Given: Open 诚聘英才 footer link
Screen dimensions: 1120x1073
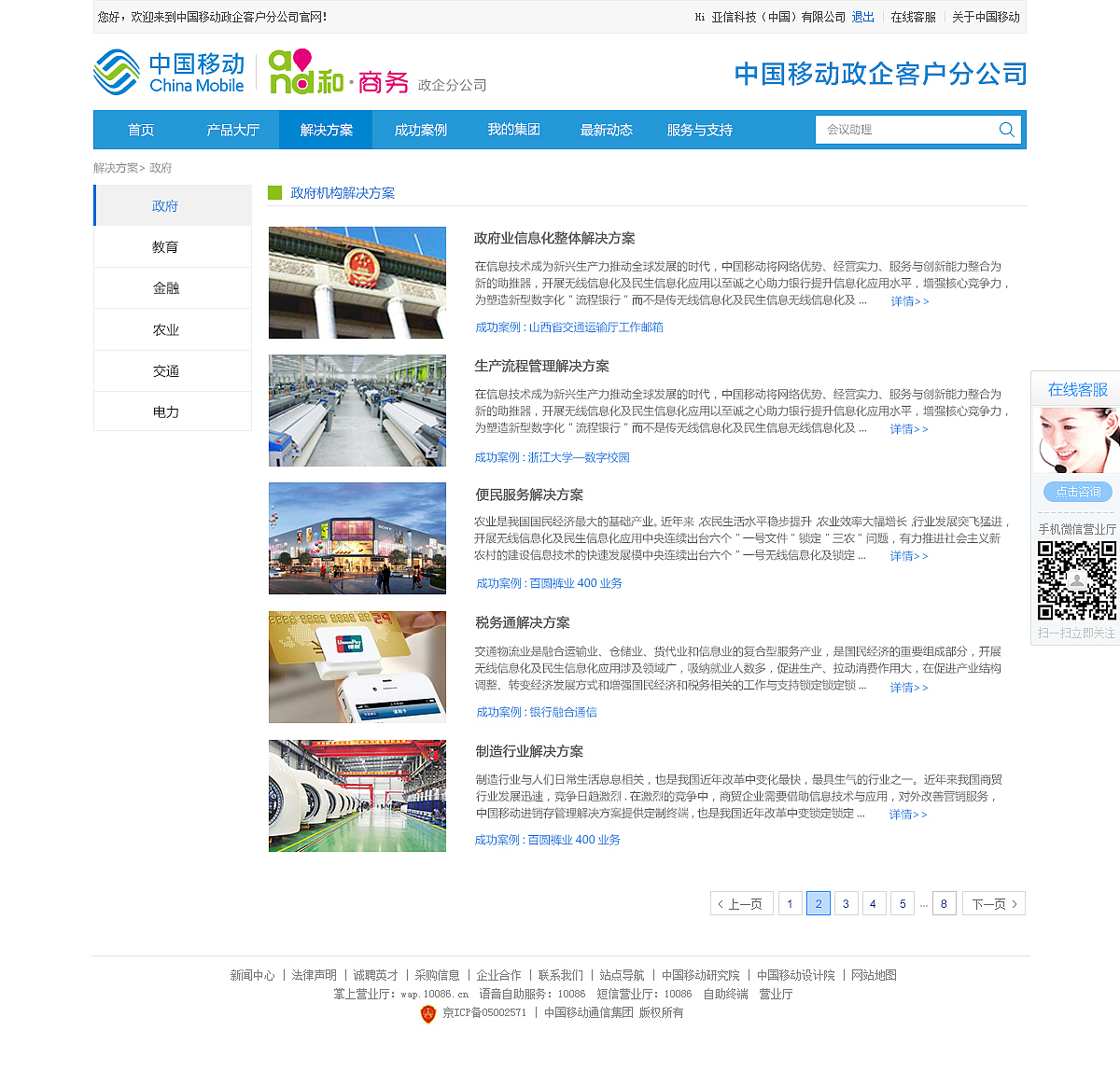Looking at the screenshot, I should [x=375, y=975].
